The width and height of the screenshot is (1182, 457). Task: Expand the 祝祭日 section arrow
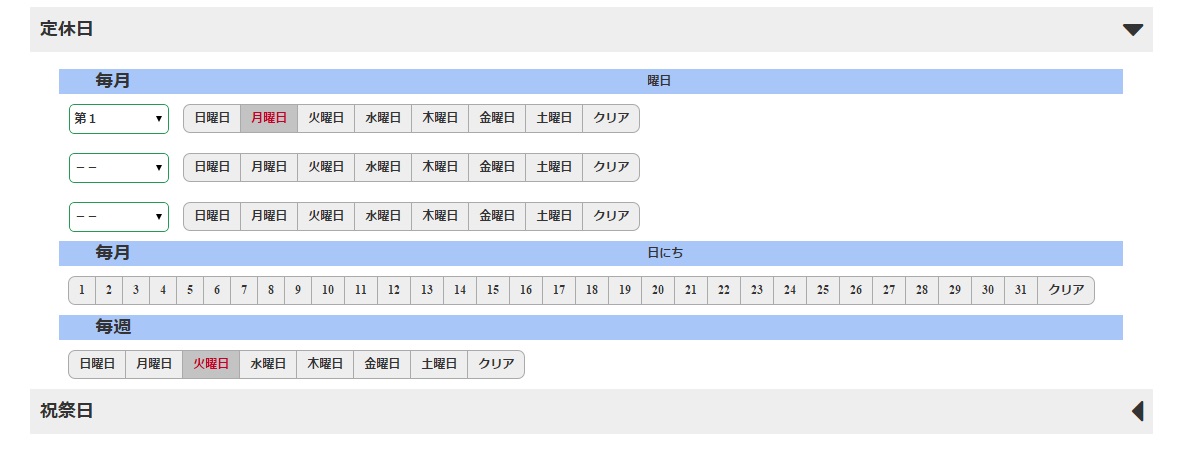(x=1137, y=411)
